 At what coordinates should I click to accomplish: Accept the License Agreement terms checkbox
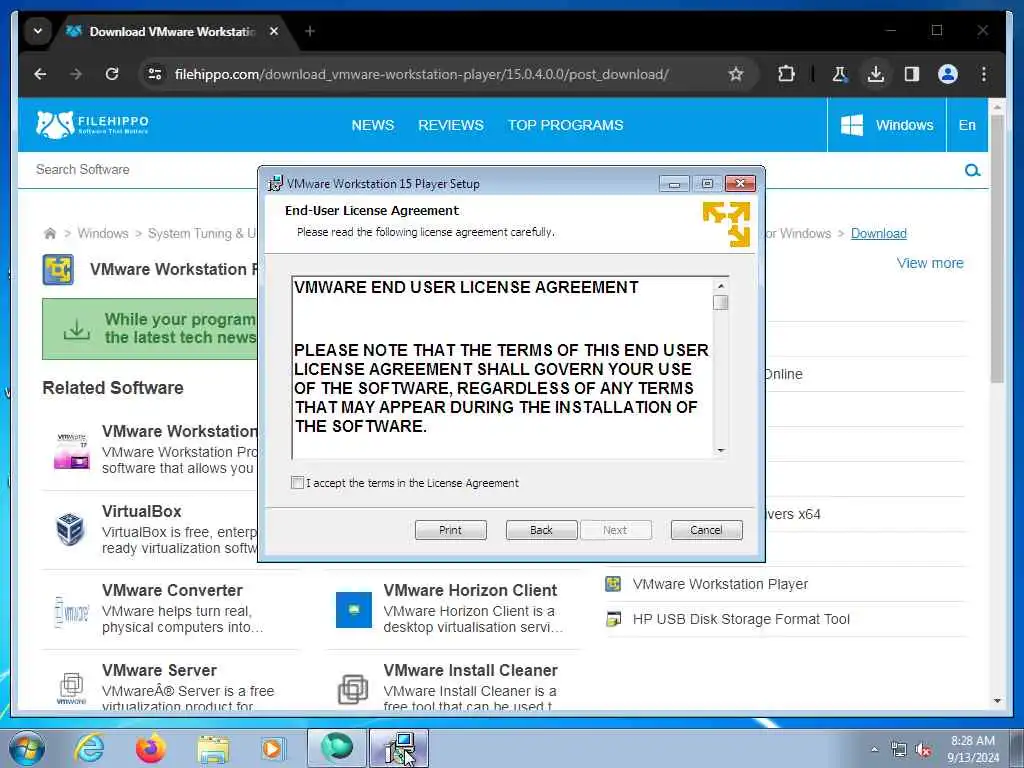[x=297, y=483]
